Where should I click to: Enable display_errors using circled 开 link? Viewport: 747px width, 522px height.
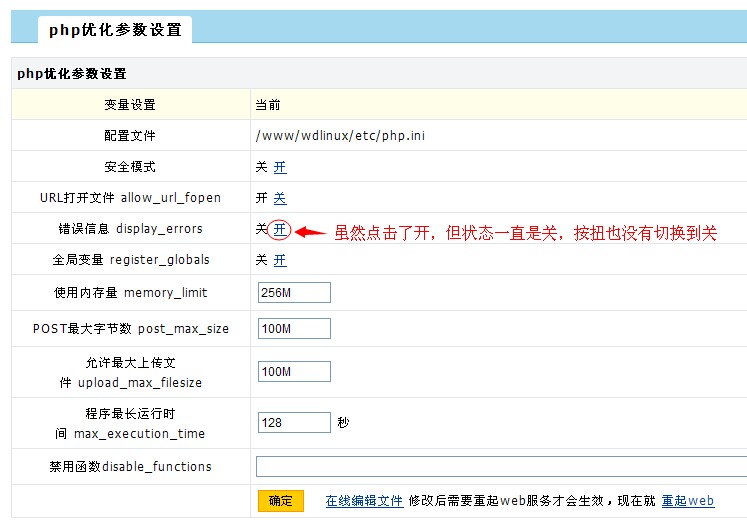click(x=280, y=230)
